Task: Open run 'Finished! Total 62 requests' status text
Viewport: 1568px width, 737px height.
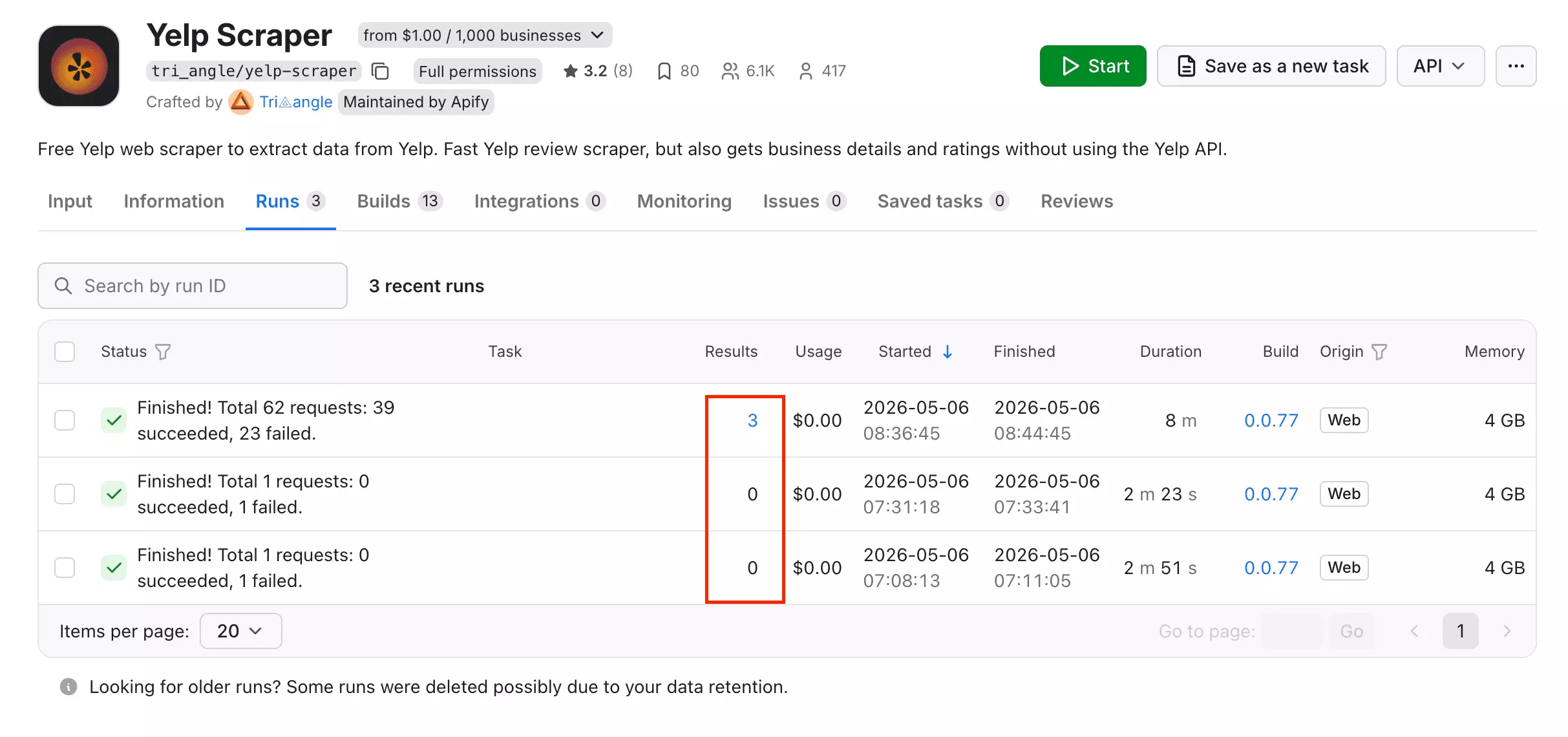Action: point(266,420)
